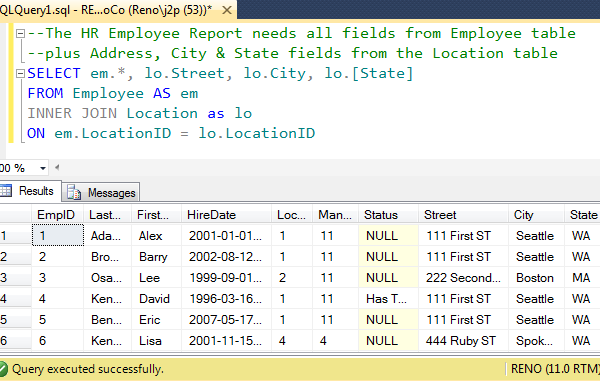Collapse the SELECT statement outline
The height and width of the screenshot is (381, 600).
20,73
